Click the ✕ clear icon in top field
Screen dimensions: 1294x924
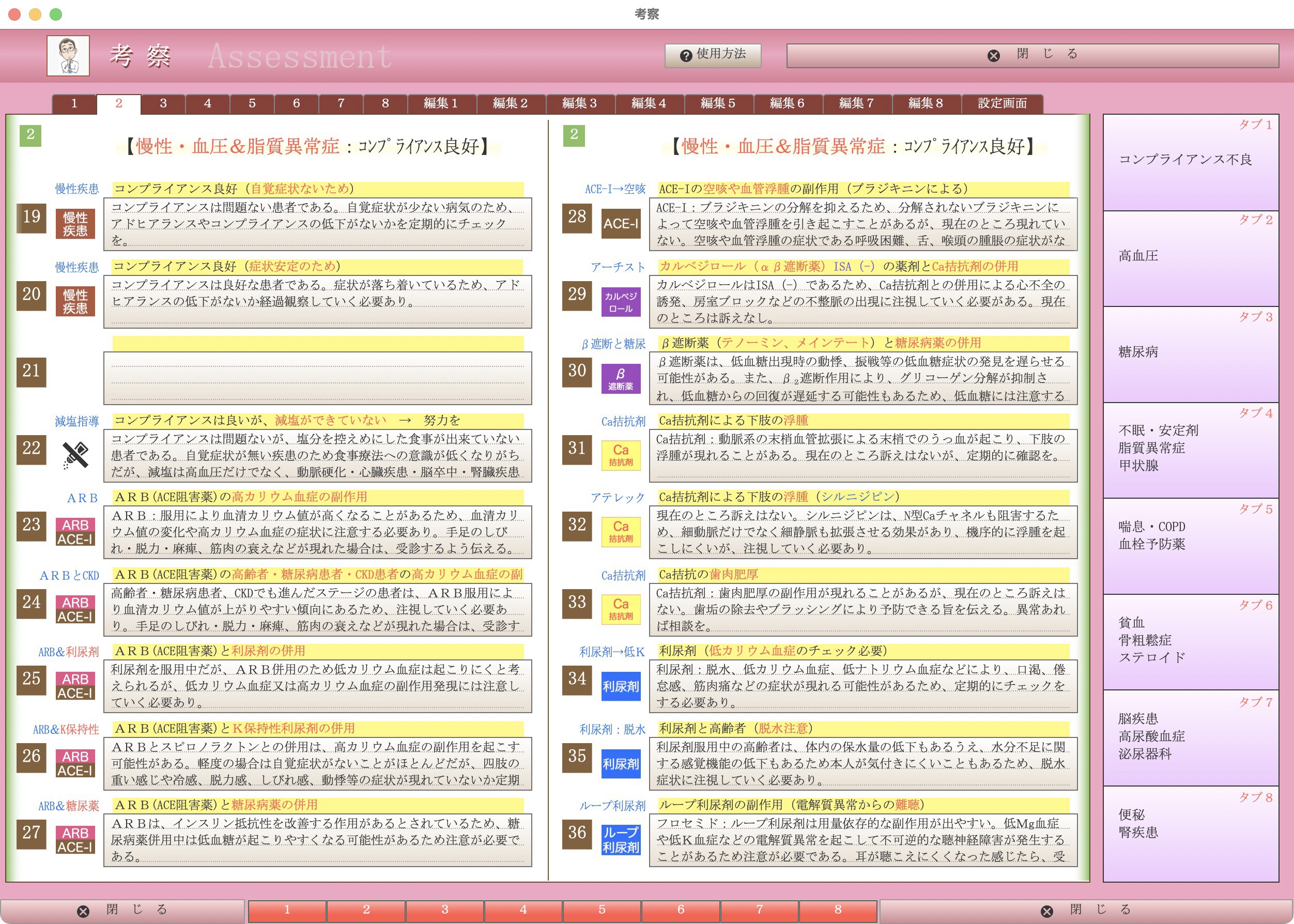tap(993, 55)
